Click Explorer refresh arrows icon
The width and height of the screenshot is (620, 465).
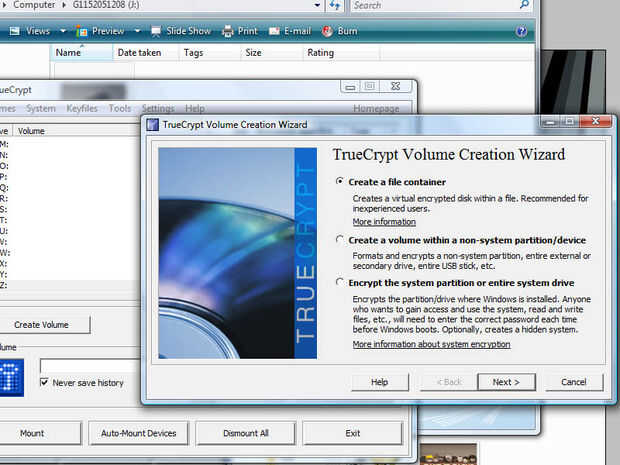click(335, 6)
